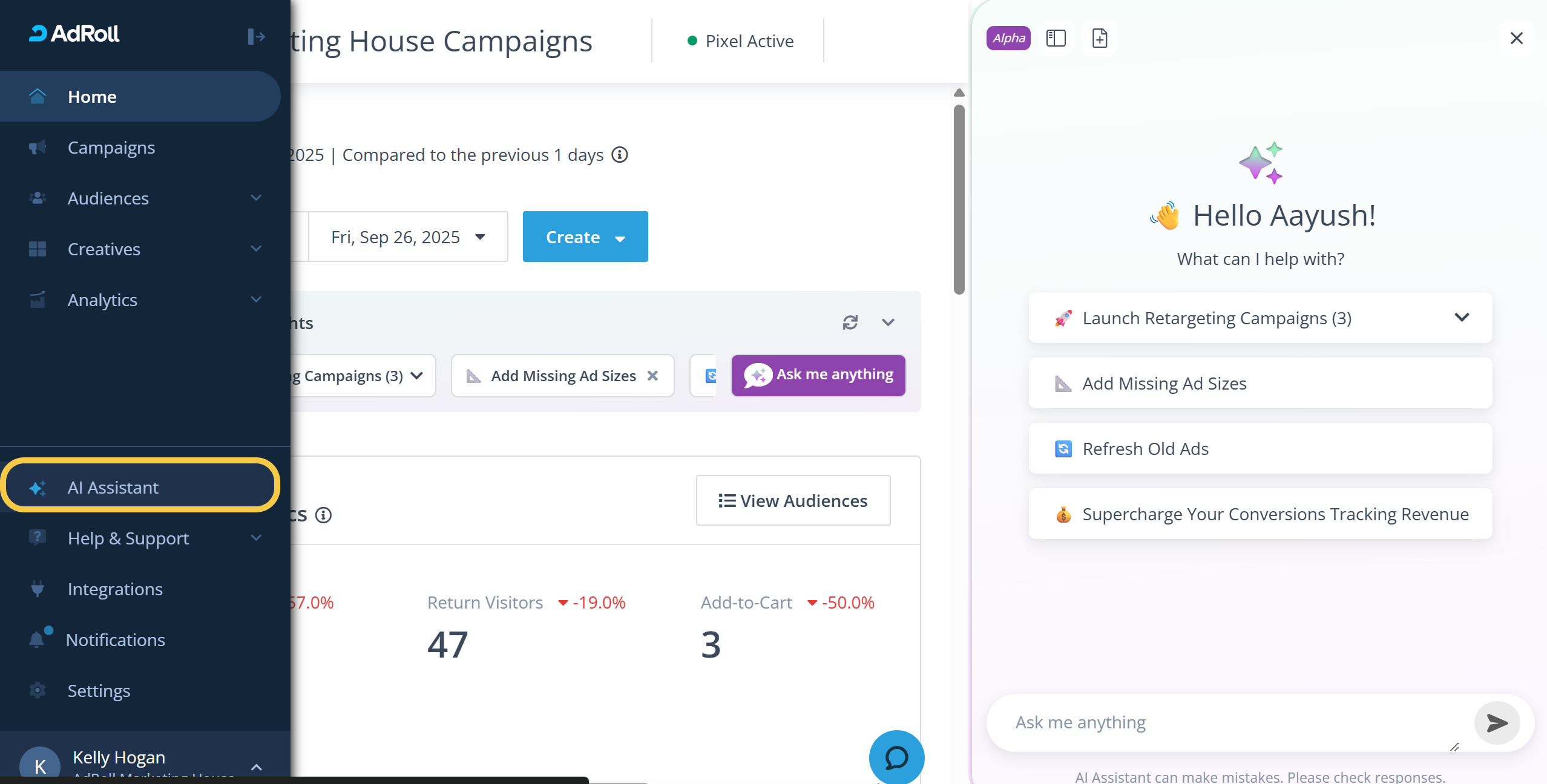
Task: Open the Create dropdown button
Action: tap(585, 237)
